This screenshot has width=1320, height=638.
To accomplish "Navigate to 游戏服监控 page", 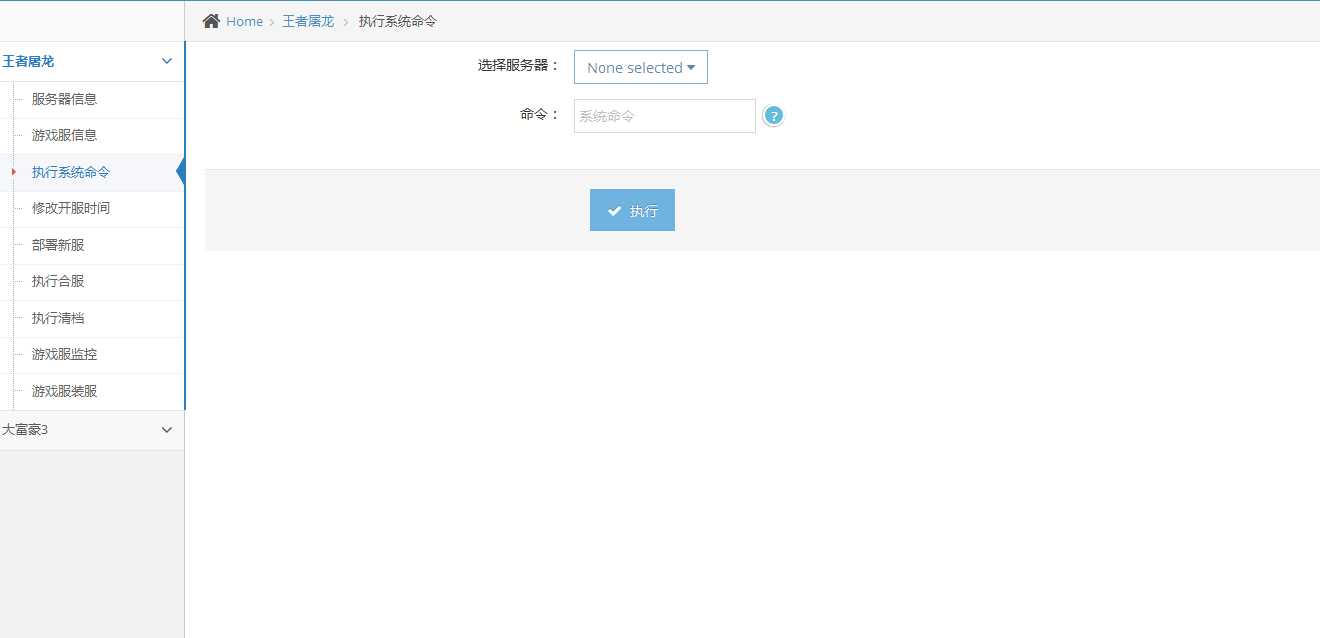I will click(x=64, y=354).
